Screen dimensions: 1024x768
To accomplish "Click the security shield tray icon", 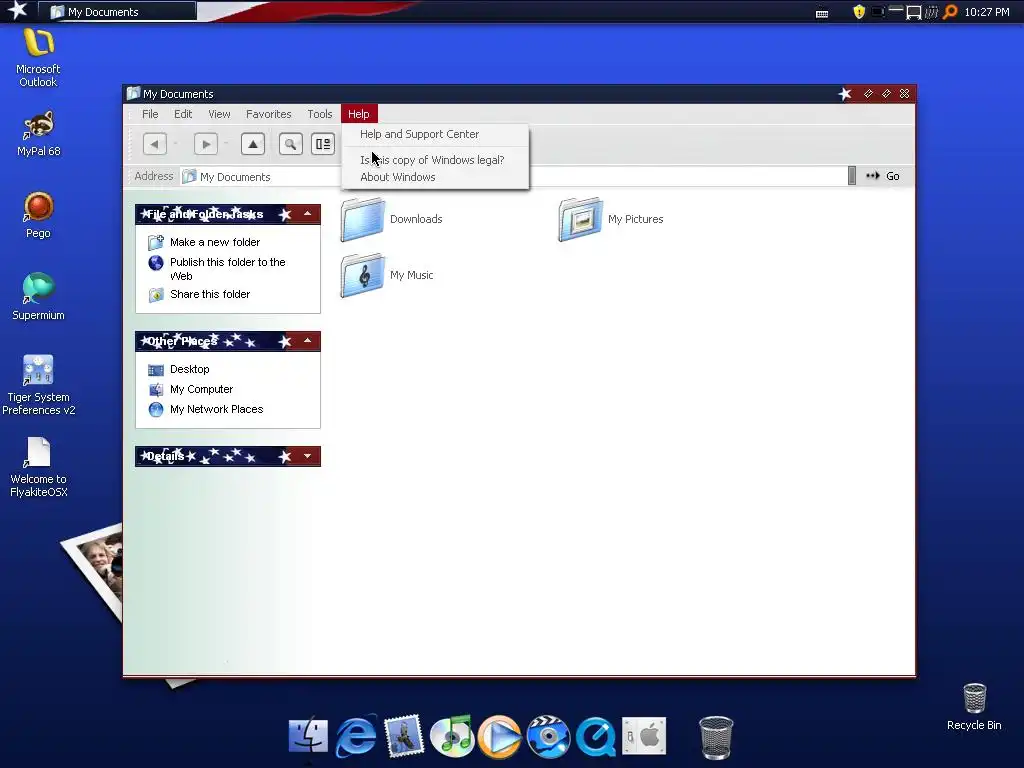I will pos(859,12).
